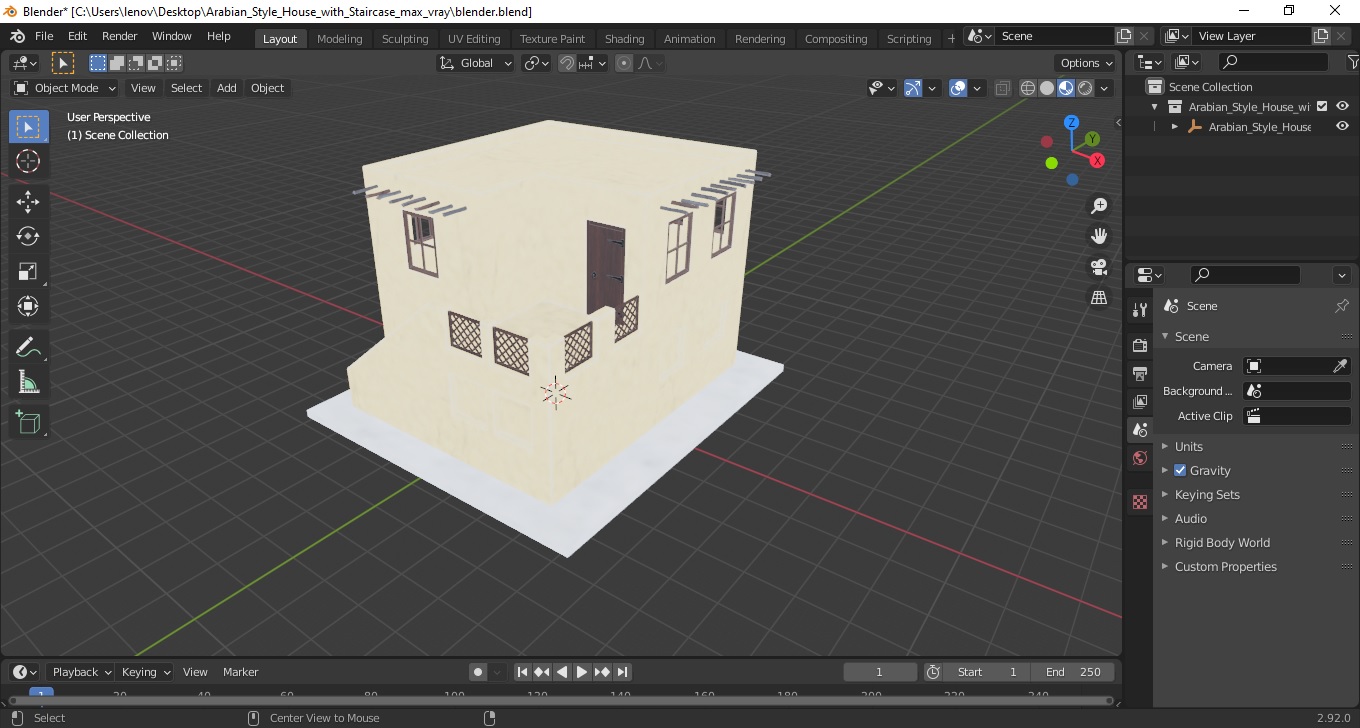Image resolution: width=1360 pixels, height=728 pixels.
Task: Open the Texture properties tab
Action: 1140,502
